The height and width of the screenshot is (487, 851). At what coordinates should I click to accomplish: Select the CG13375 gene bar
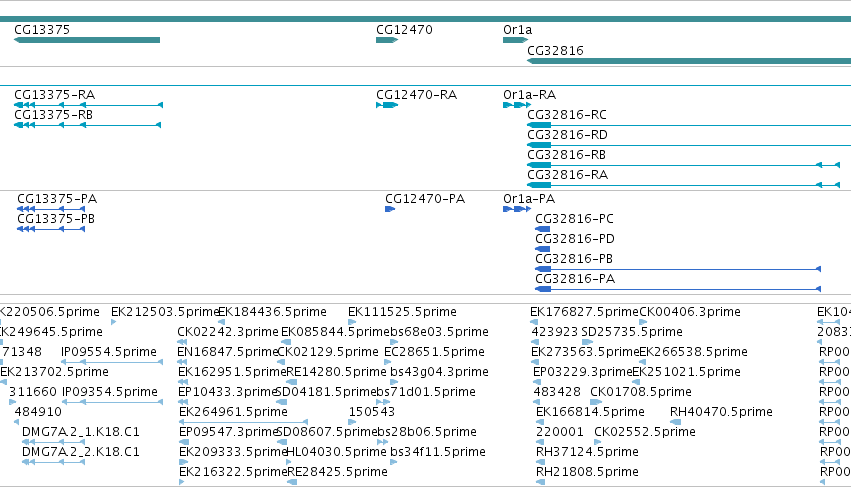click(87, 40)
